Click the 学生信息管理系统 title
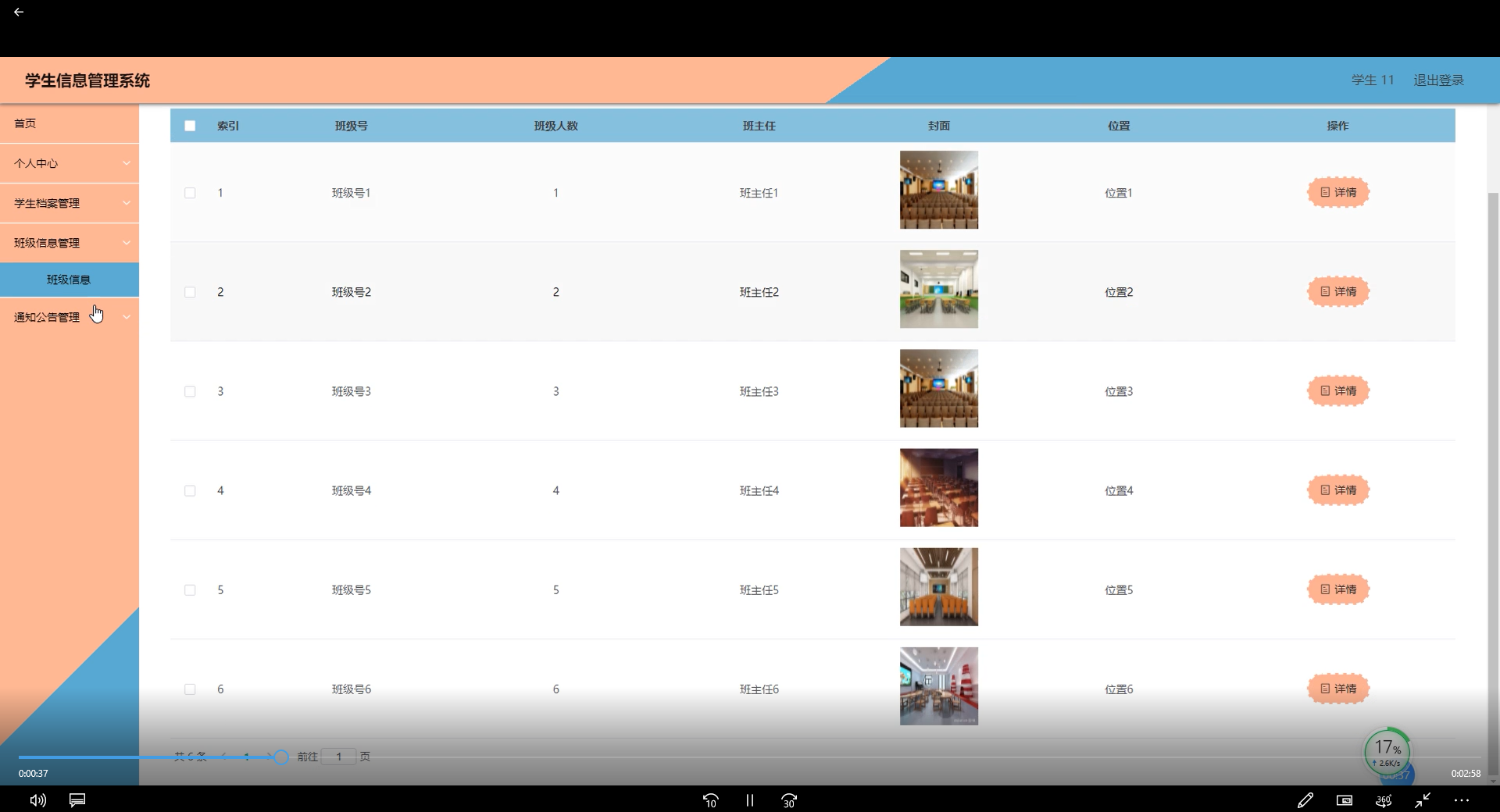 (x=87, y=80)
